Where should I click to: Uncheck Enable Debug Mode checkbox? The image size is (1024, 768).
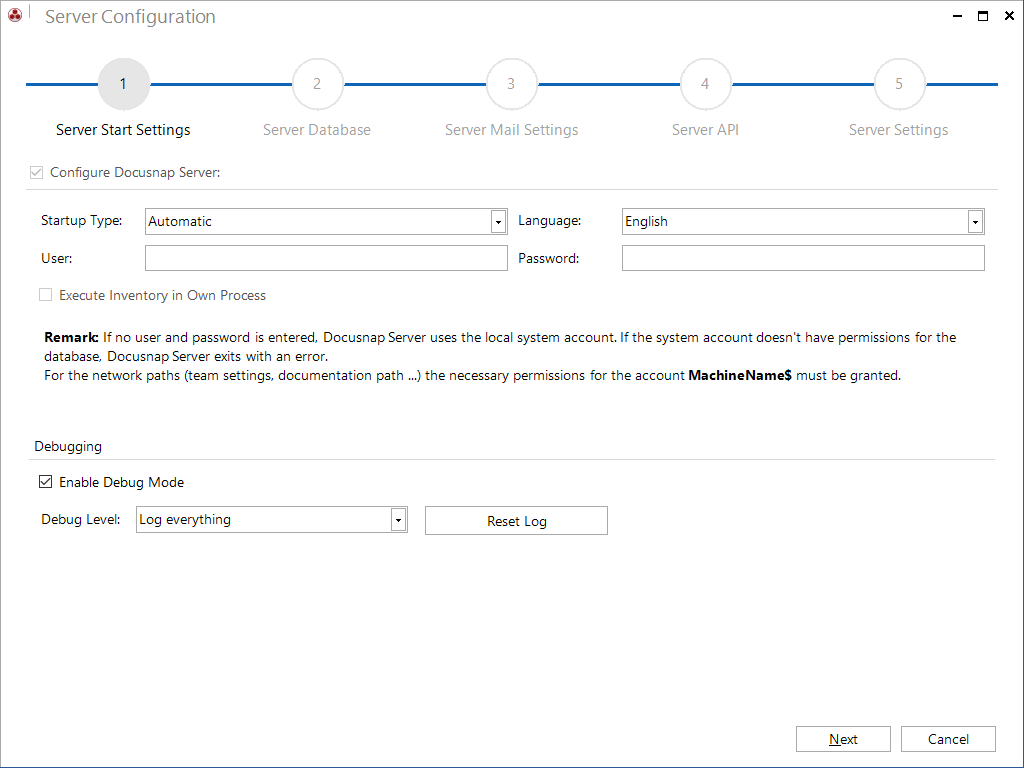tap(46, 482)
